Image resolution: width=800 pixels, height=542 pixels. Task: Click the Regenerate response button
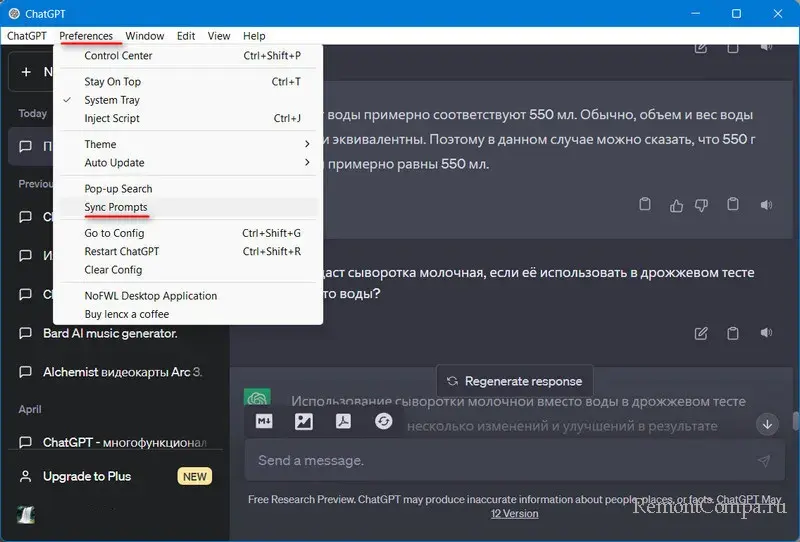click(x=514, y=381)
